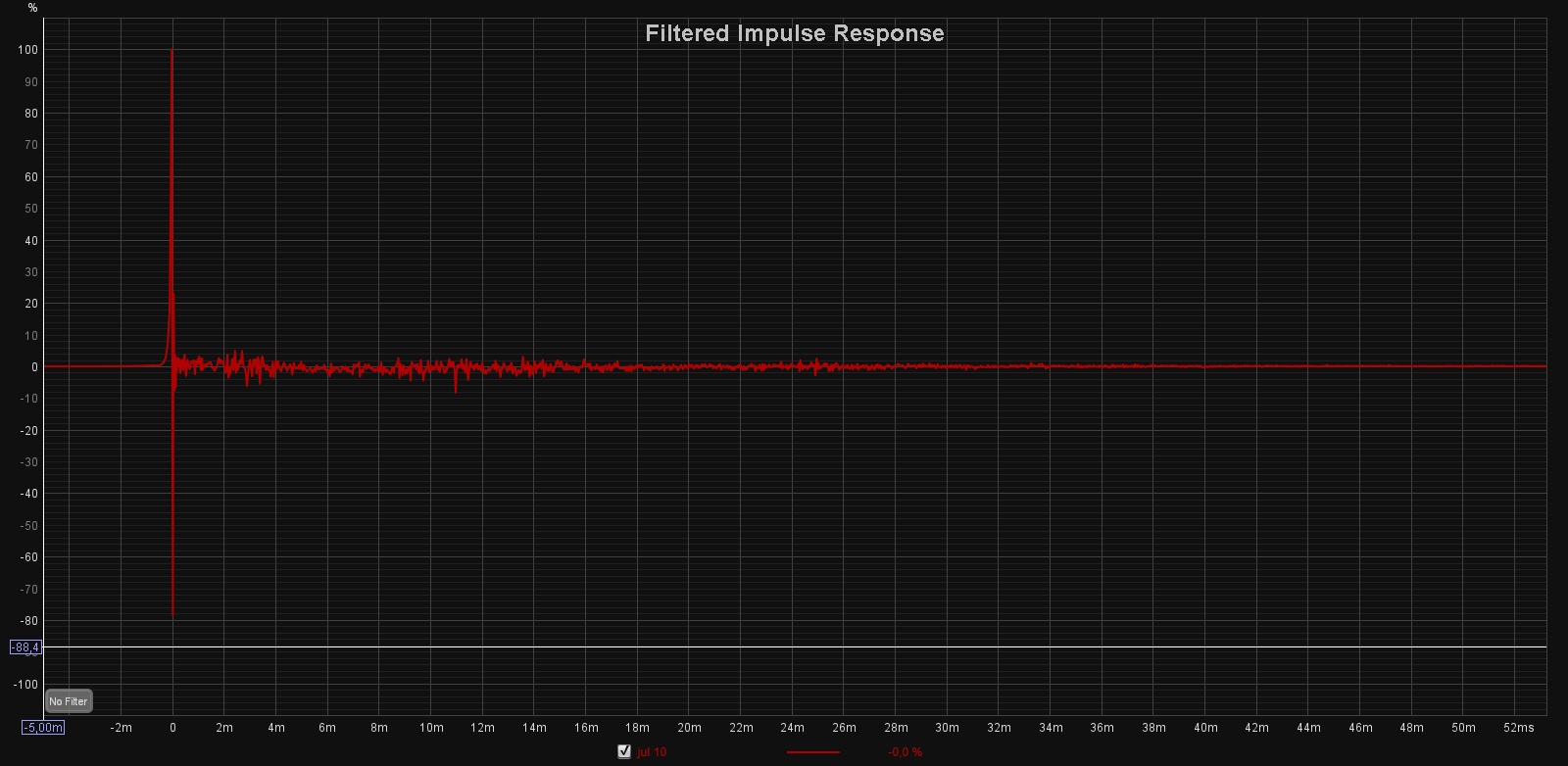This screenshot has height=766, width=1568.
Task: Select the jul 10 legend label
Action: [x=652, y=752]
